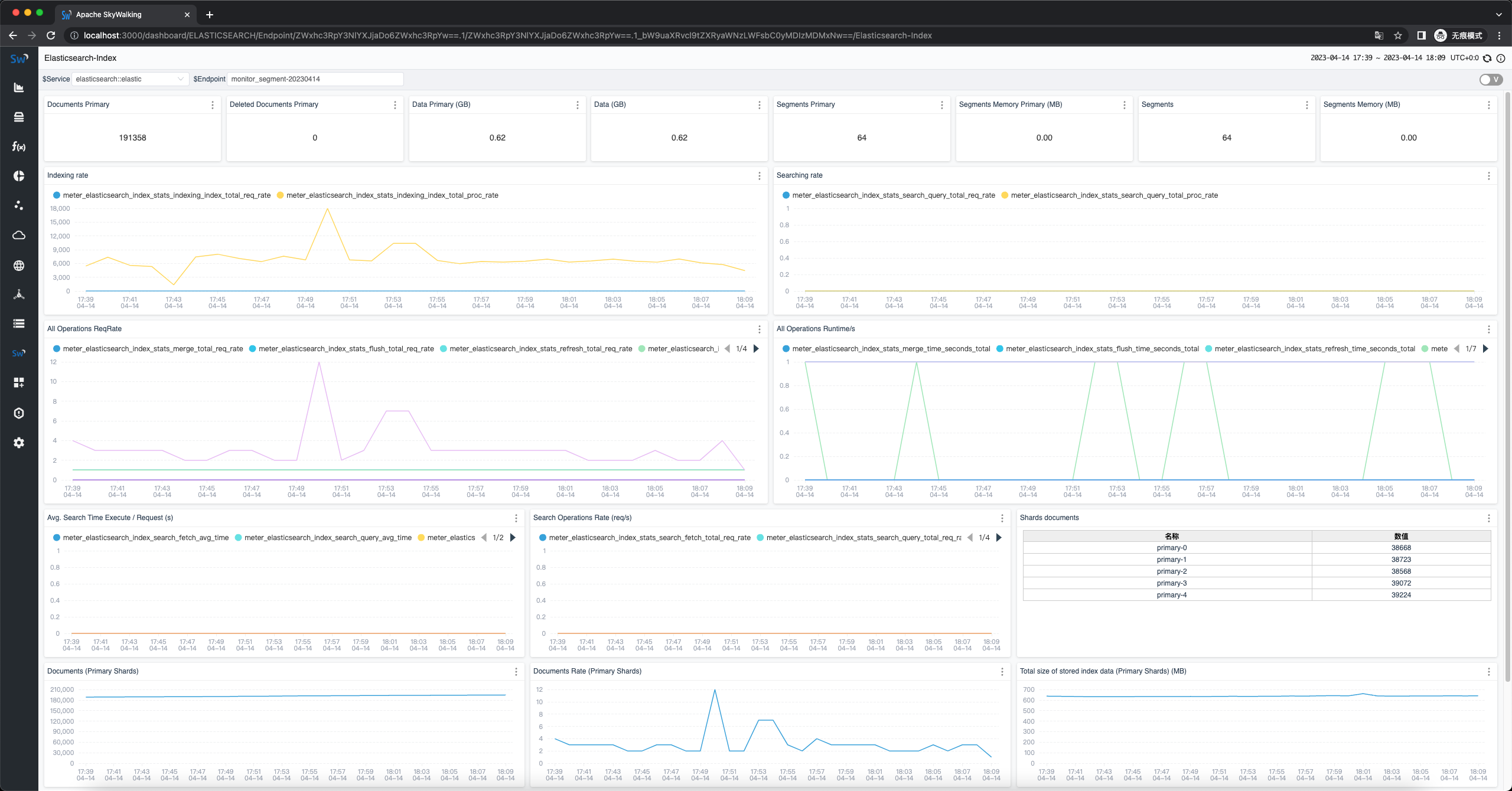
Task: Expand the $Service dropdown selector
Action: (129, 79)
